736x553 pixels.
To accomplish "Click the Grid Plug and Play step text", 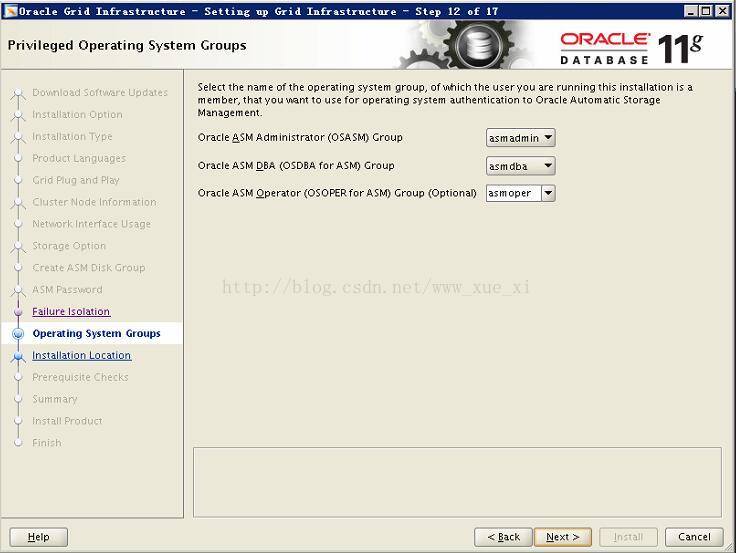I will pos(76,180).
